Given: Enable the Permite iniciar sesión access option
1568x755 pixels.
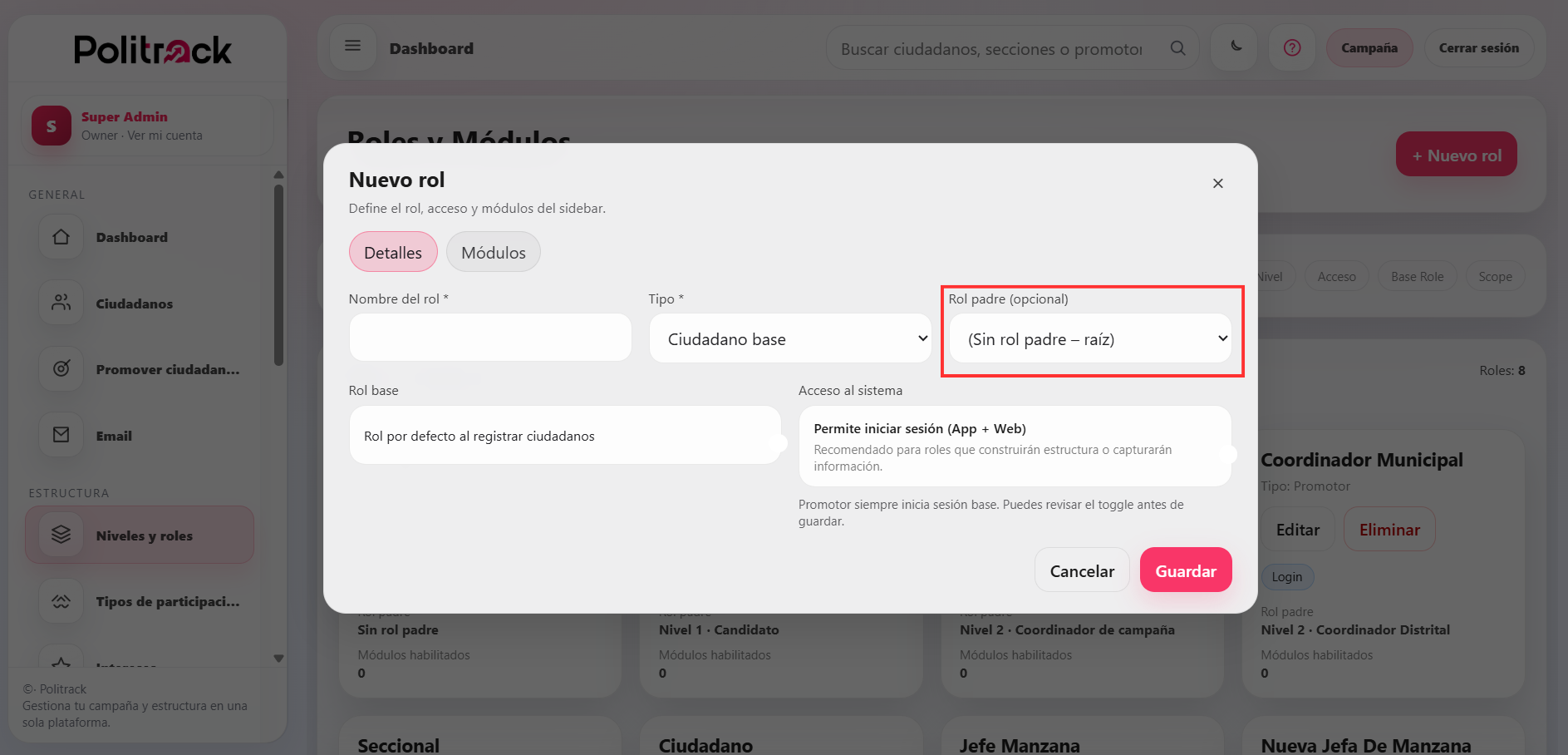Looking at the screenshot, I should click(1015, 446).
